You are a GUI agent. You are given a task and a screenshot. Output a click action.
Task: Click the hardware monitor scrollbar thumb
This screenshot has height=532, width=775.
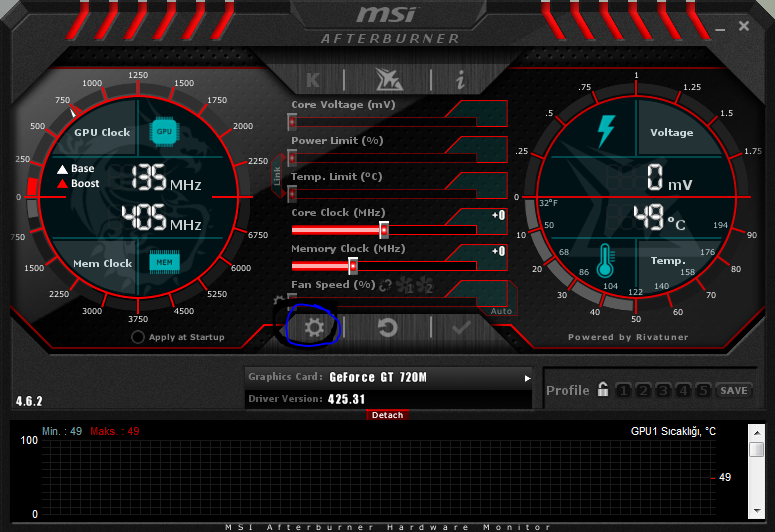(x=756, y=449)
